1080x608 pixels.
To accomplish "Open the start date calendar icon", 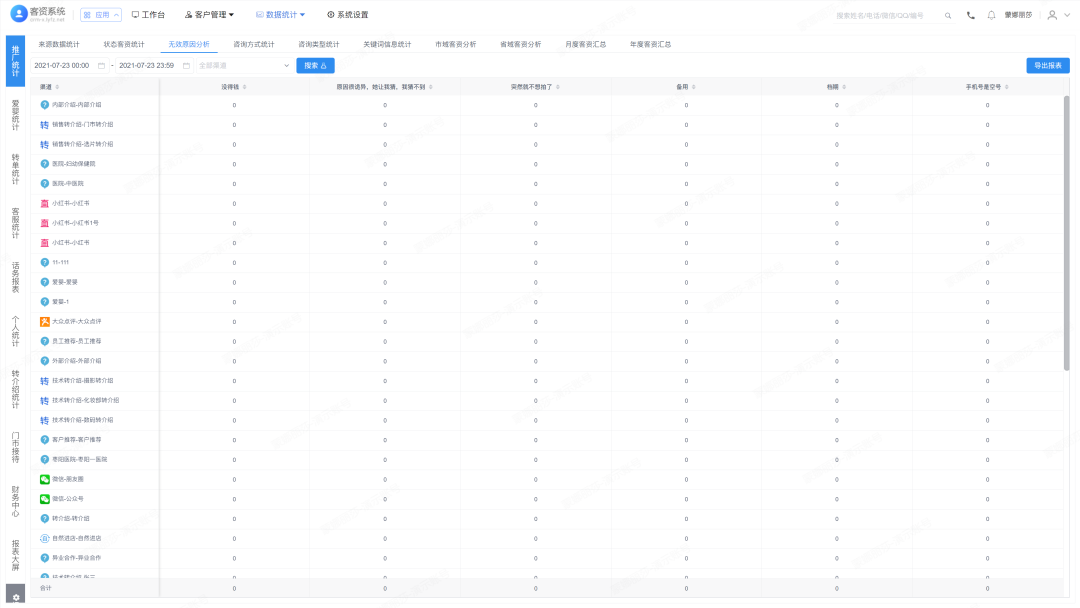I will click(x=101, y=65).
